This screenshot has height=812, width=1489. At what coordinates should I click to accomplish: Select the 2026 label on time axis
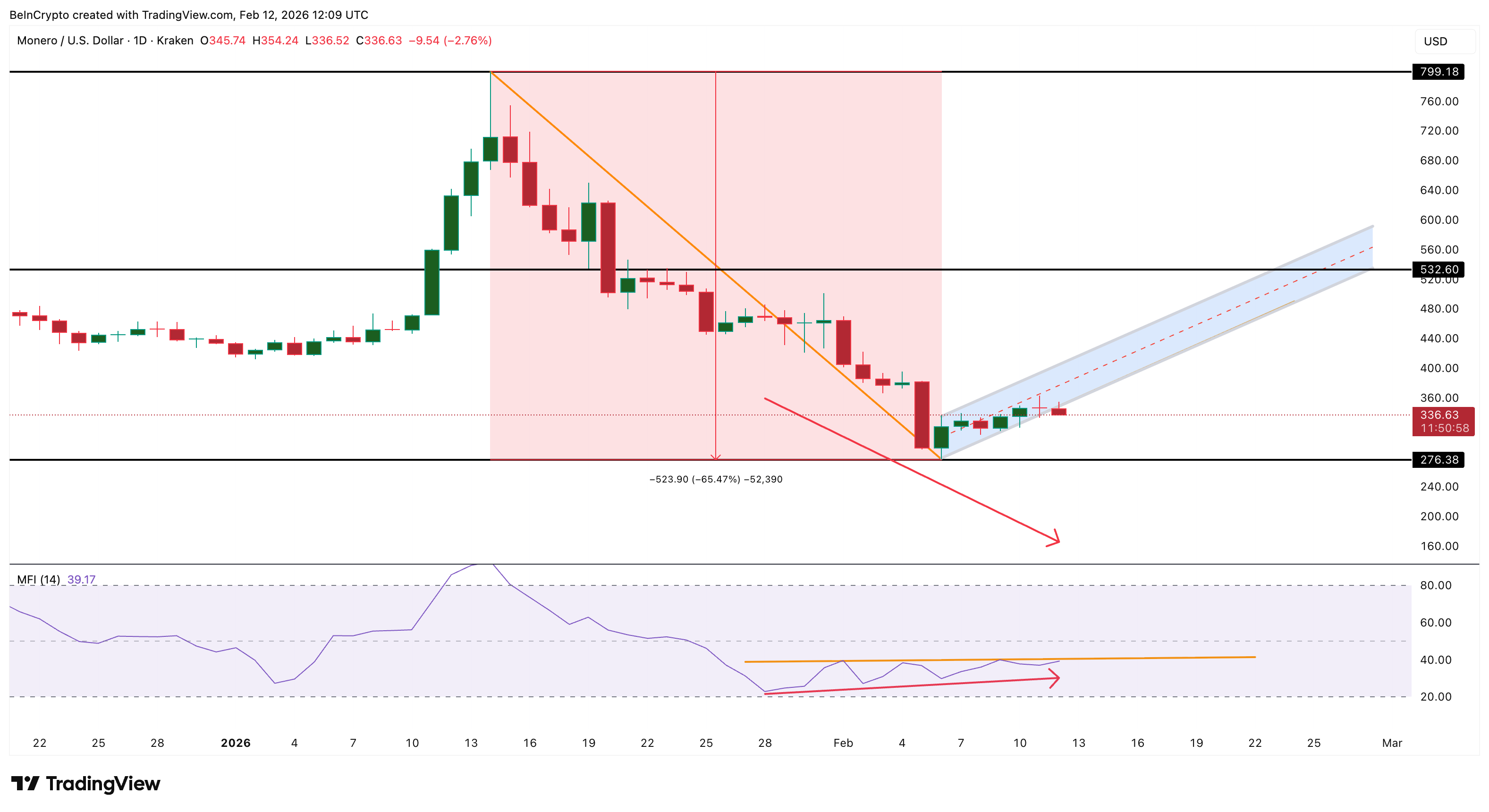236,743
